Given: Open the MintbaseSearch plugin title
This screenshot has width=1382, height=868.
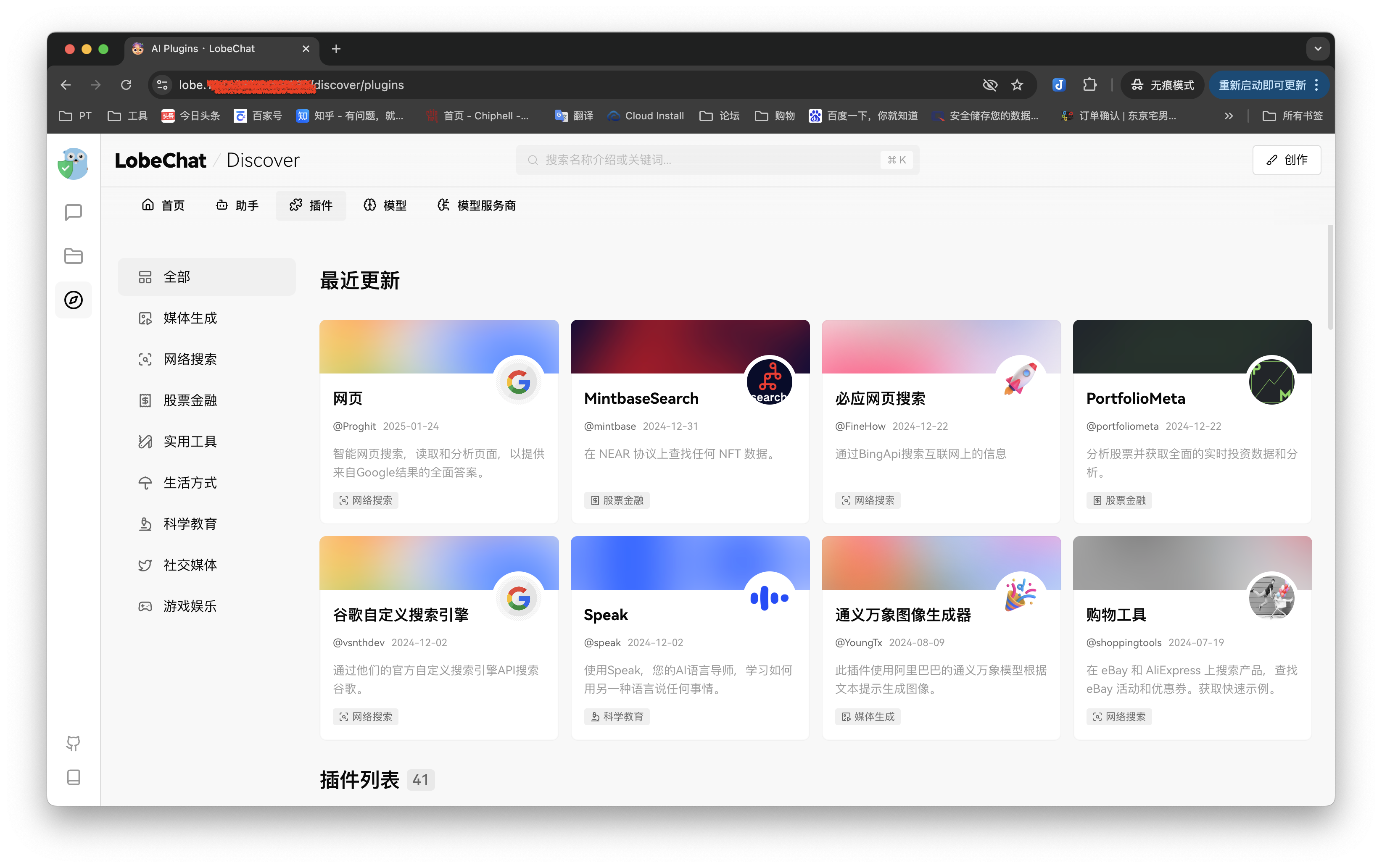Looking at the screenshot, I should [641, 398].
